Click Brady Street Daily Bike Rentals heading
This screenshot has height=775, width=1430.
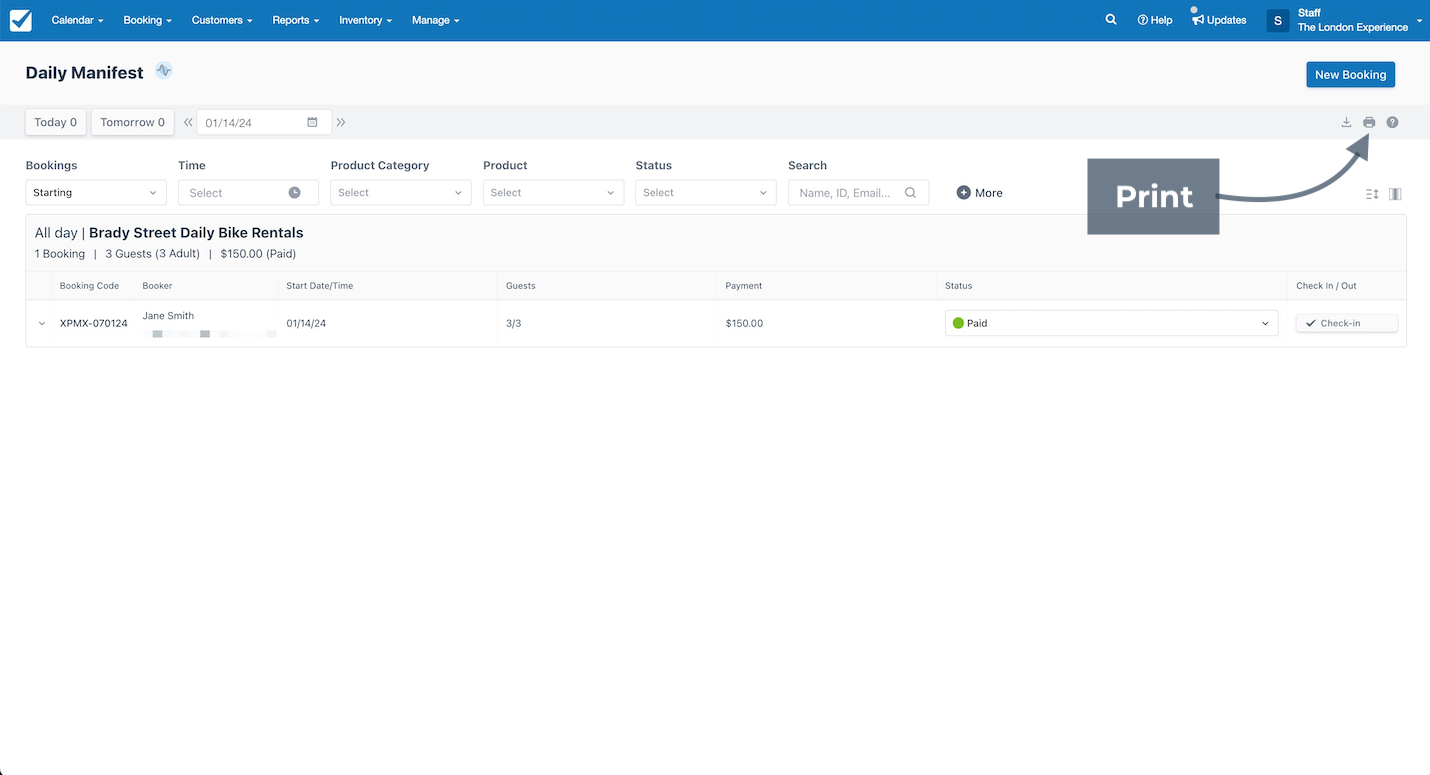[196, 233]
